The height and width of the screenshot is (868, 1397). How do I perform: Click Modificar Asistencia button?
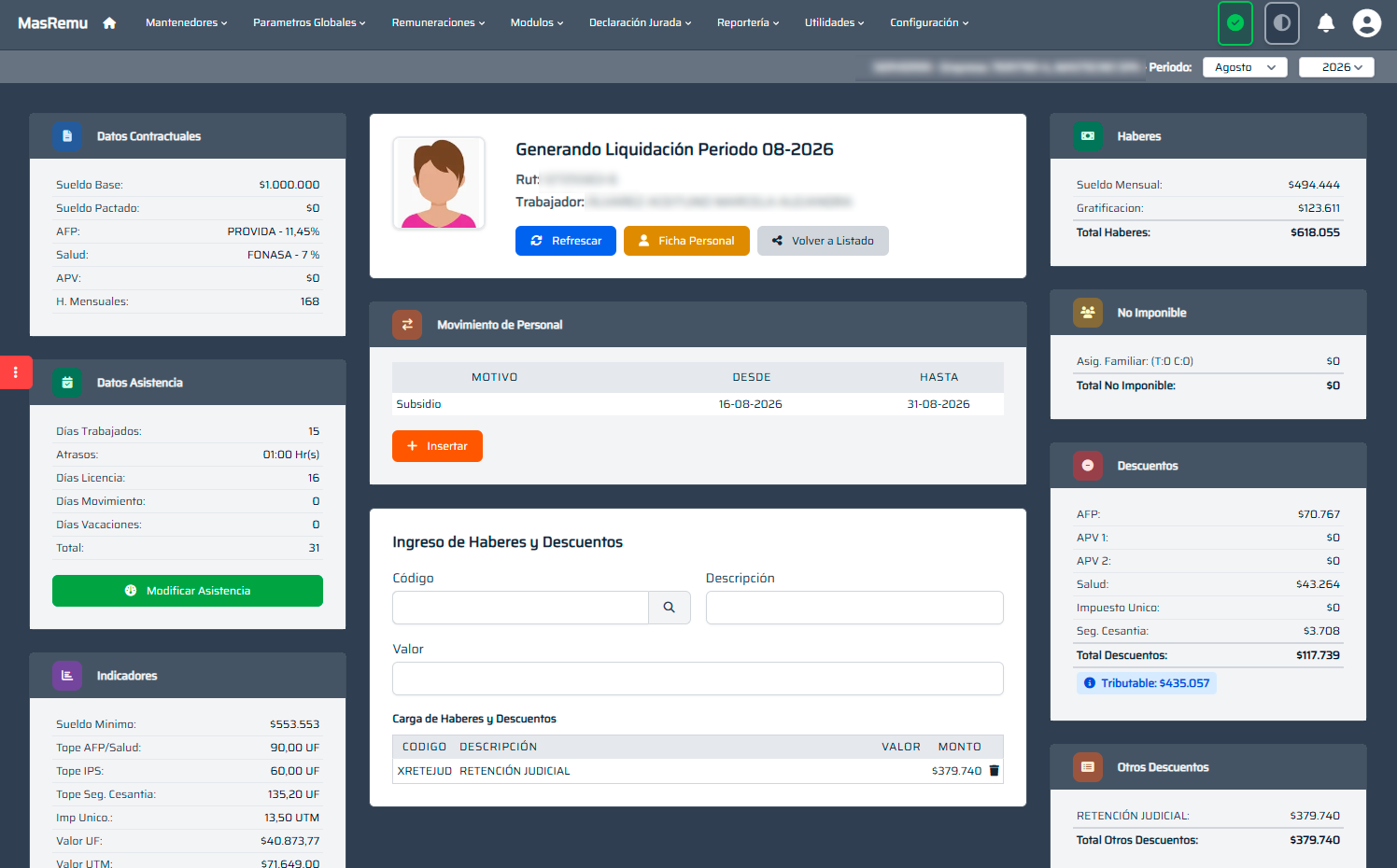click(188, 591)
